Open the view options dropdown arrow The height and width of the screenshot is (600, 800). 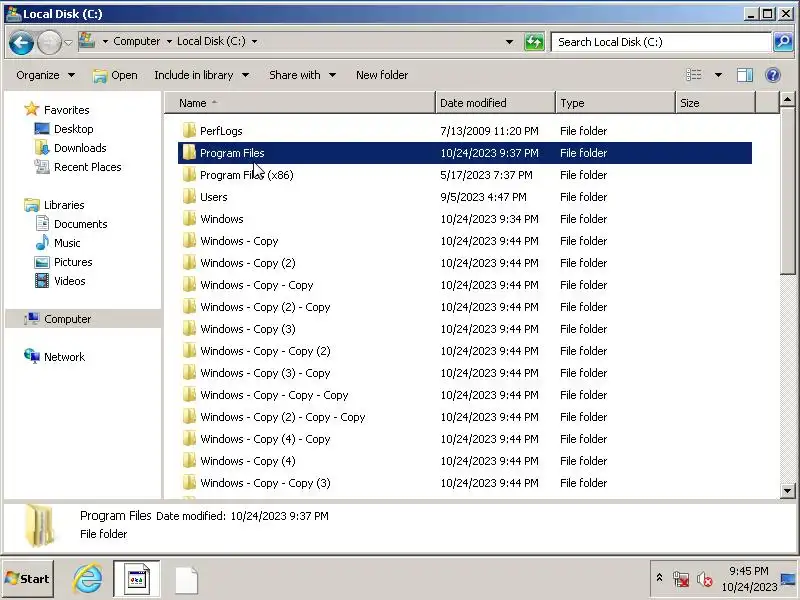(718, 76)
